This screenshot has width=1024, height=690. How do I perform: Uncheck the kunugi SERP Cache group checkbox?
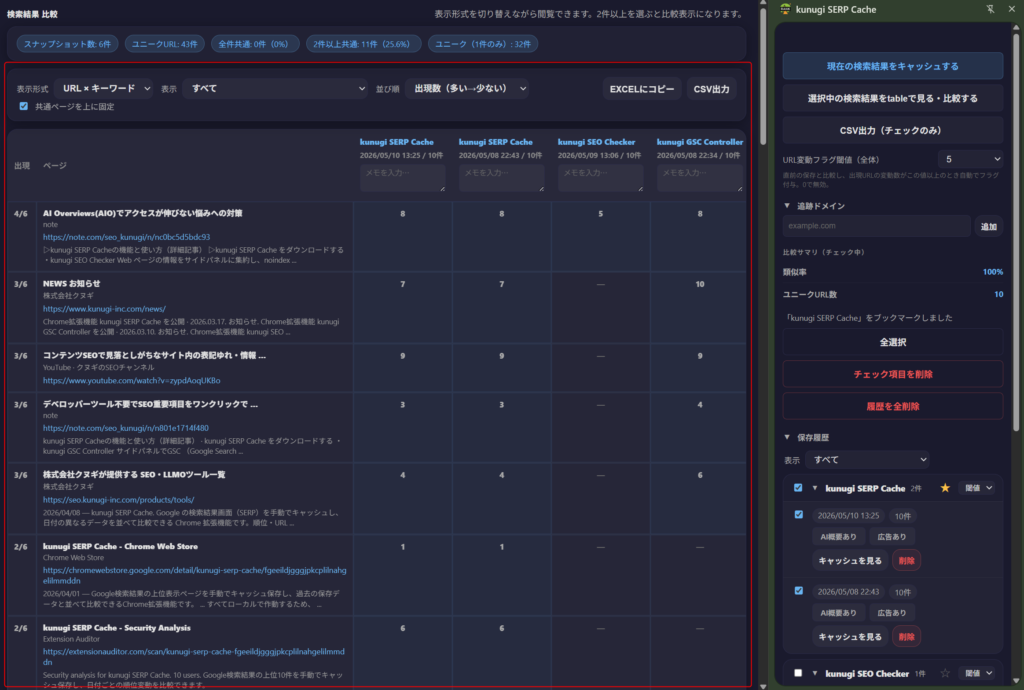click(798, 488)
